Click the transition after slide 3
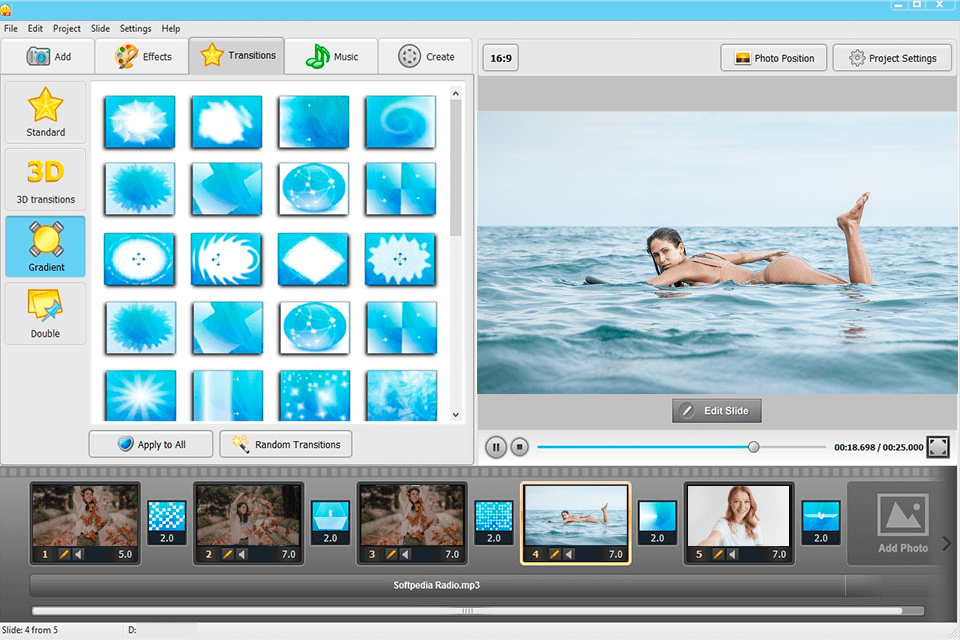The image size is (960, 640). point(493,522)
